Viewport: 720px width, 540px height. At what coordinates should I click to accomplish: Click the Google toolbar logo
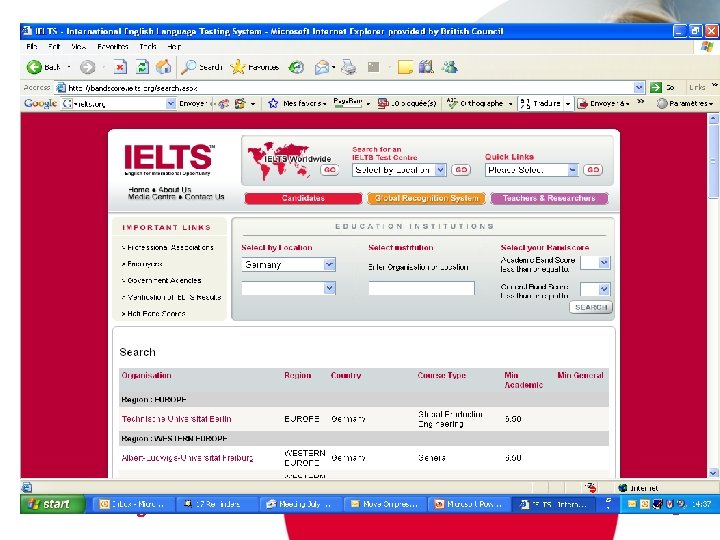click(x=41, y=103)
